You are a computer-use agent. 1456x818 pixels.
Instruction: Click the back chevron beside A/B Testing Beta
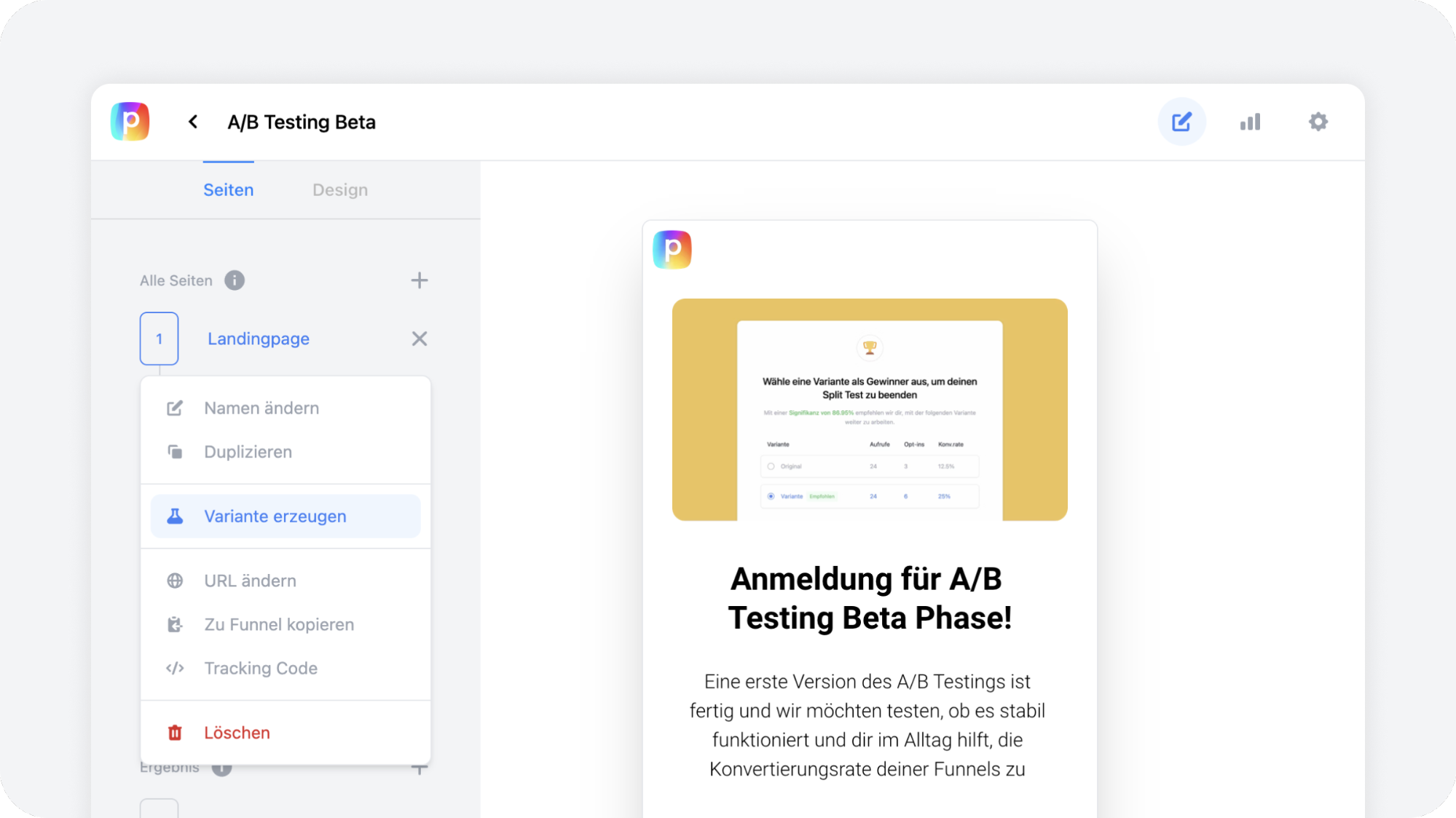192,122
